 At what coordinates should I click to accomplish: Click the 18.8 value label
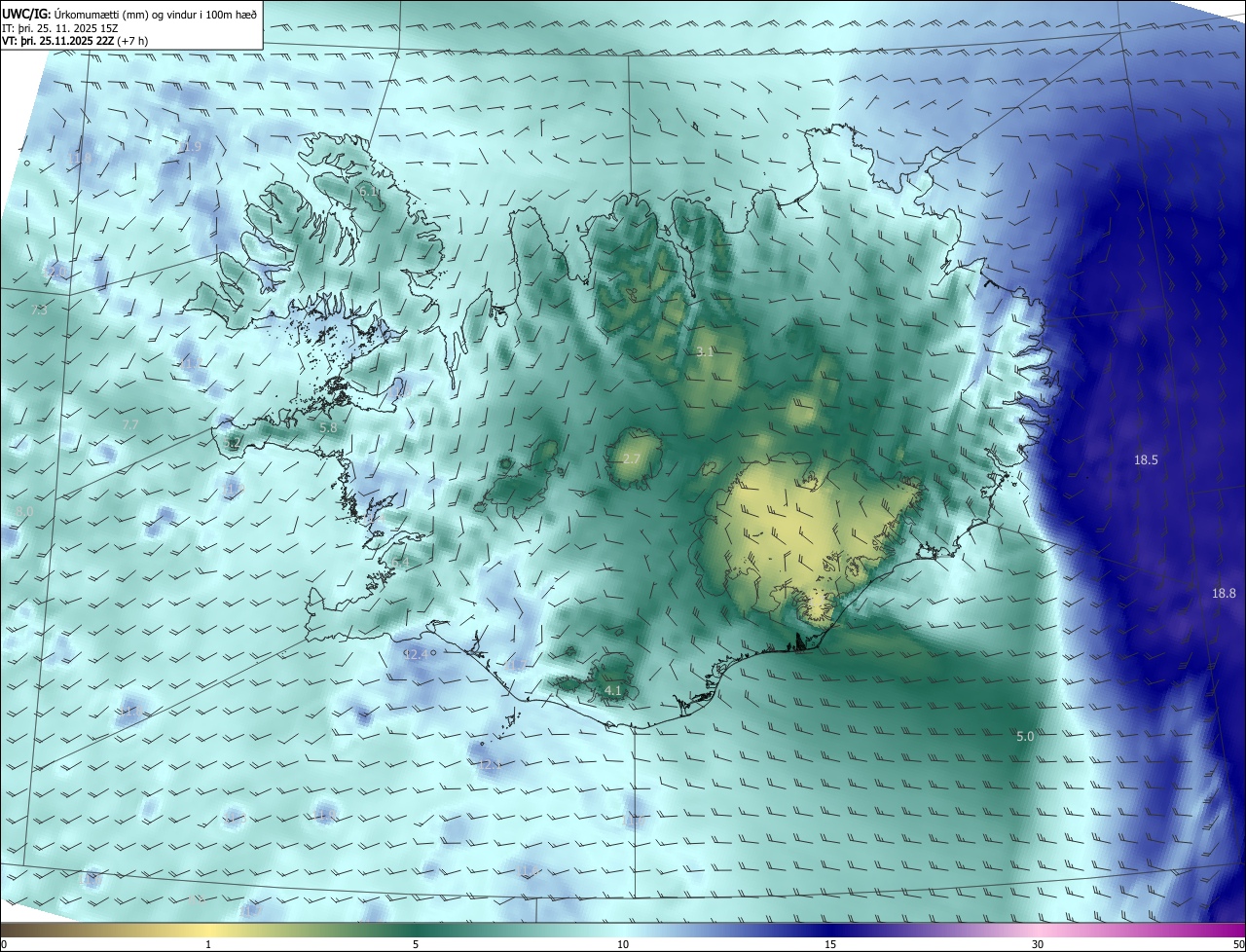click(x=1224, y=593)
